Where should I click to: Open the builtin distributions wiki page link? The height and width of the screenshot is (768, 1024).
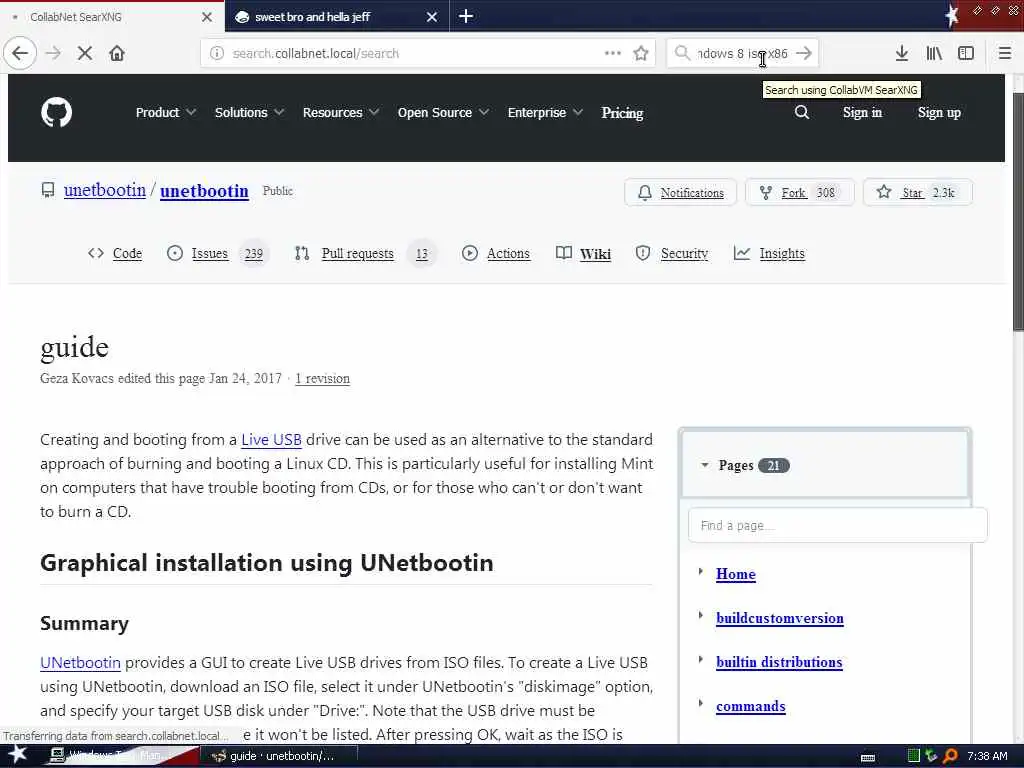tap(779, 662)
